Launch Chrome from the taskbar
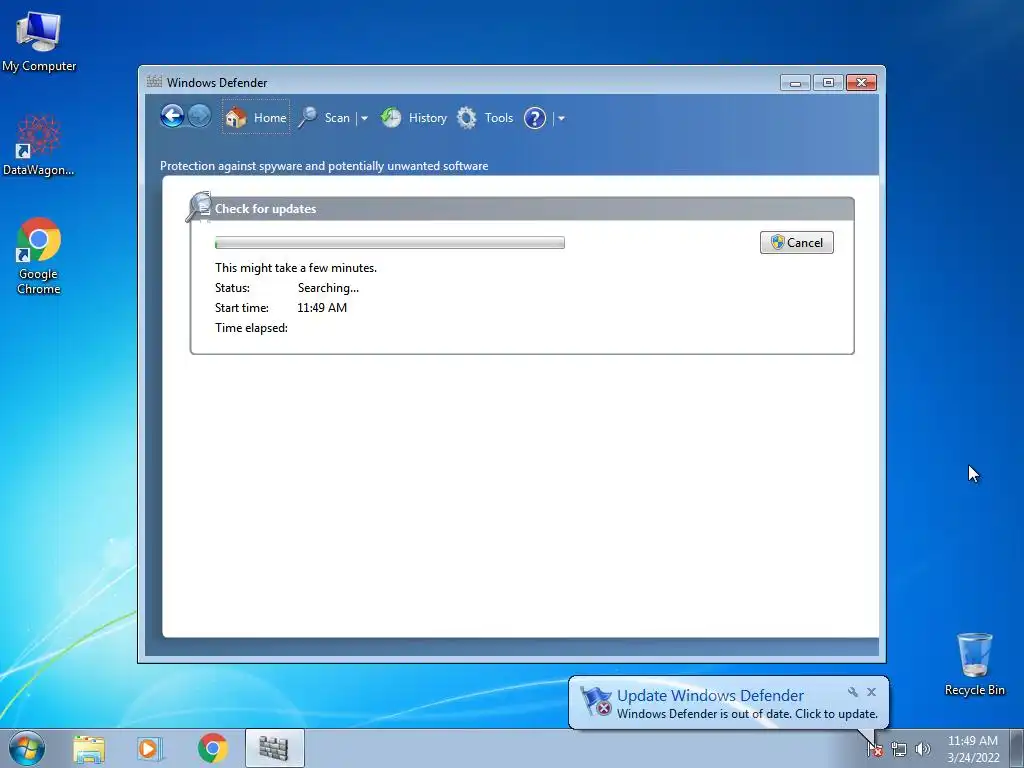1024x768 pixels. pyautogui.click(x=212, y=748)
